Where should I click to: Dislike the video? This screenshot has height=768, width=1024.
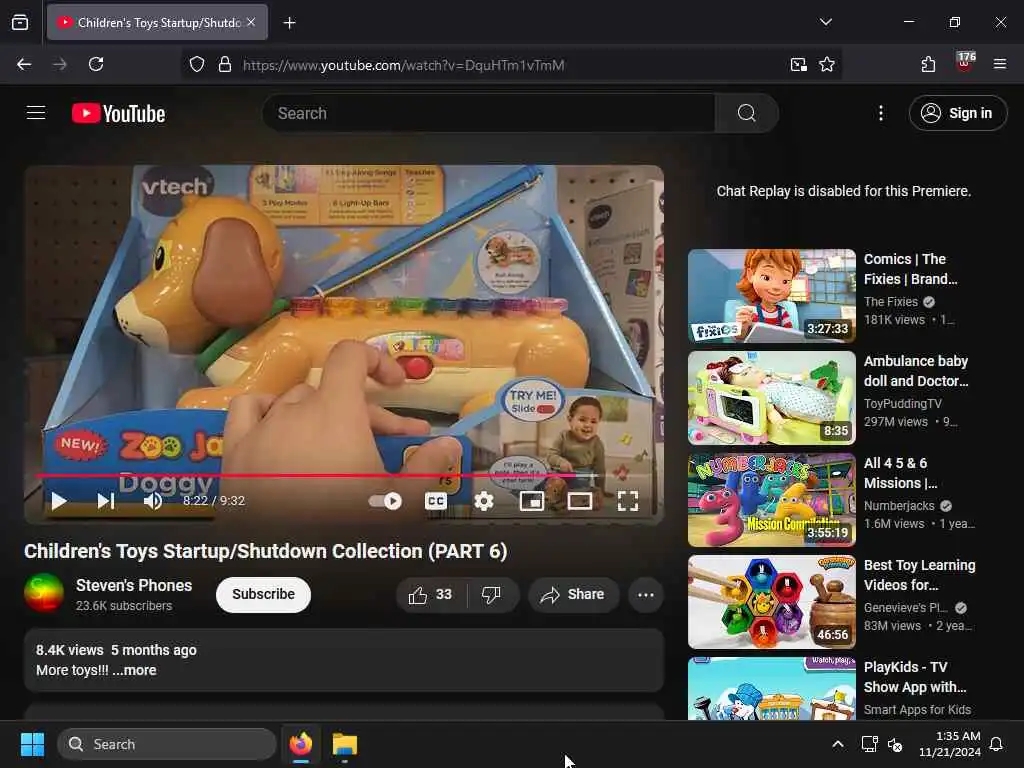(x=491, y=595)
